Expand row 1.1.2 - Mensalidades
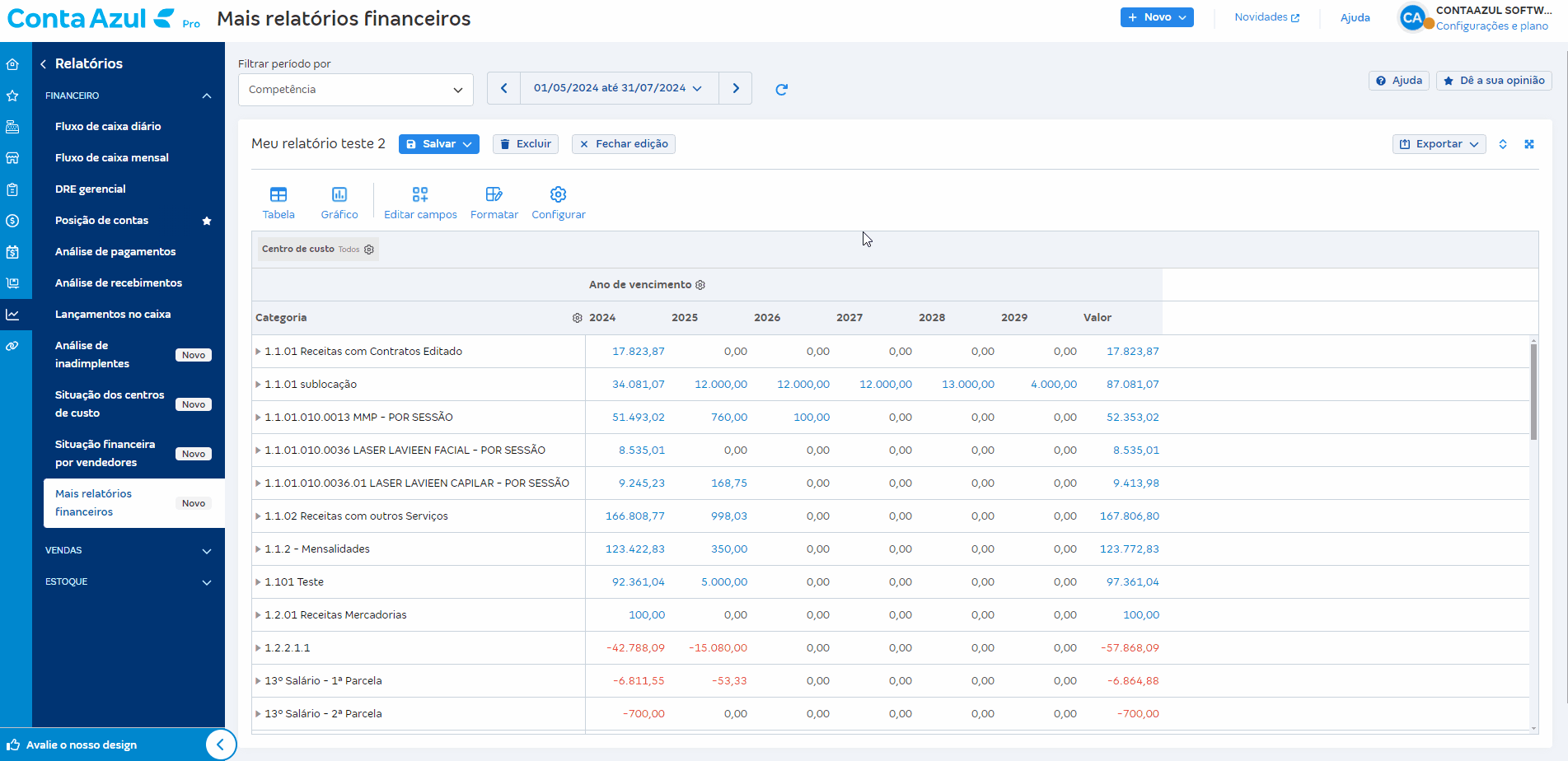 258,549
